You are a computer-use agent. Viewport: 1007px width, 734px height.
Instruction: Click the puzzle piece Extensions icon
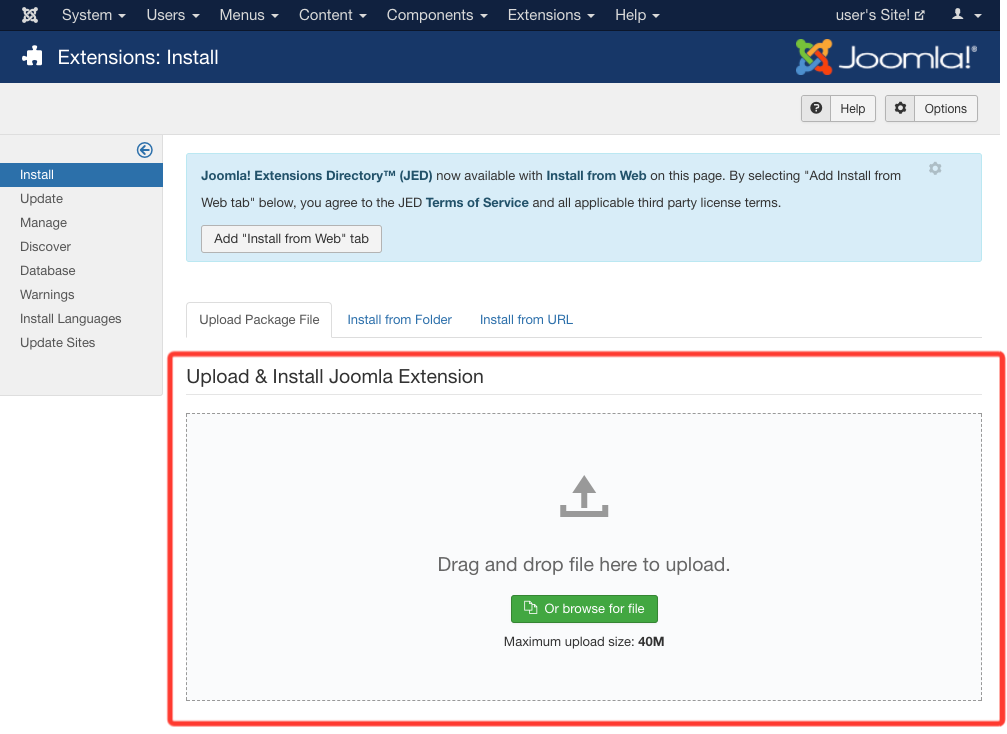tap(32, 57)
